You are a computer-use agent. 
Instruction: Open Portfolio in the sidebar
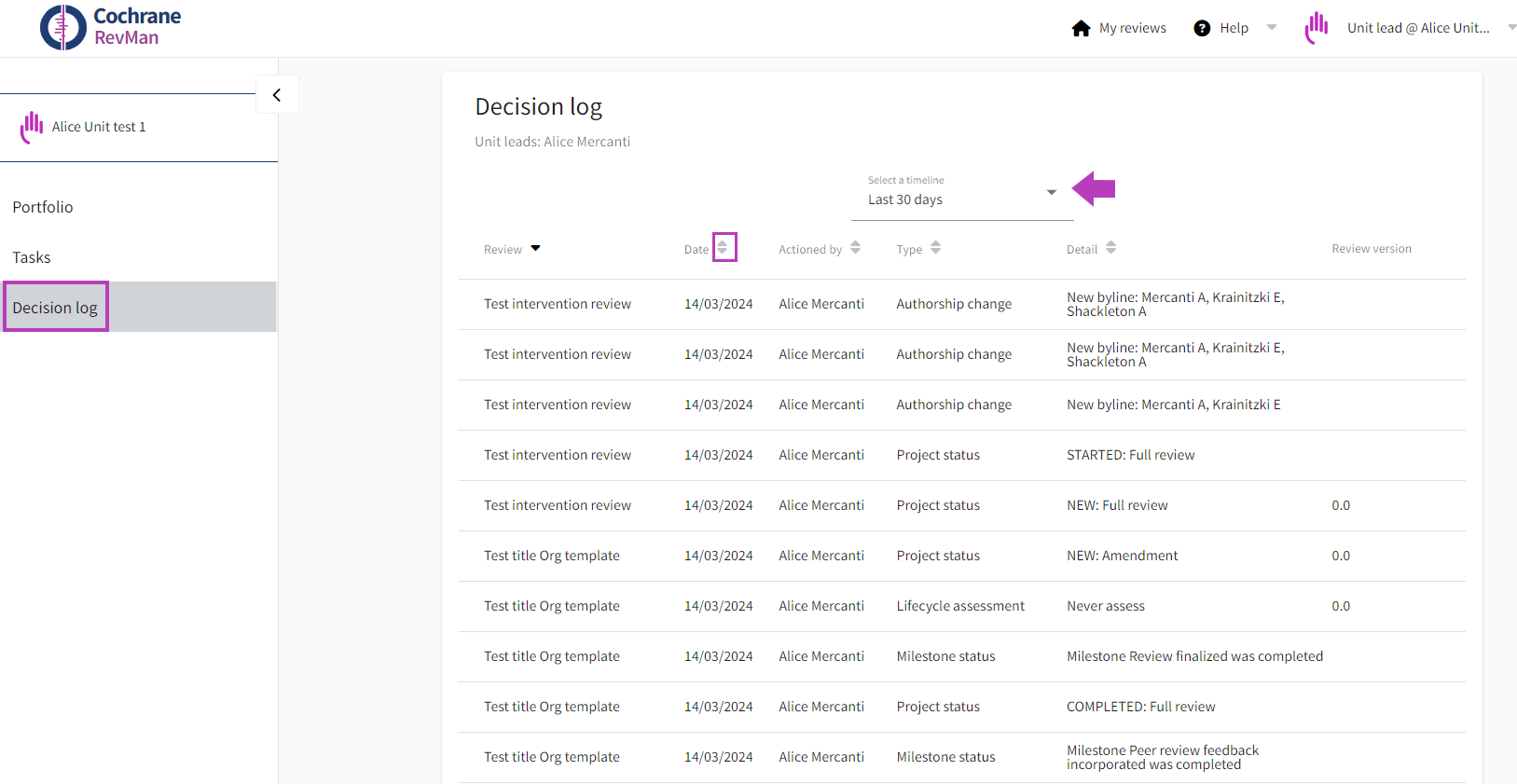43,207
